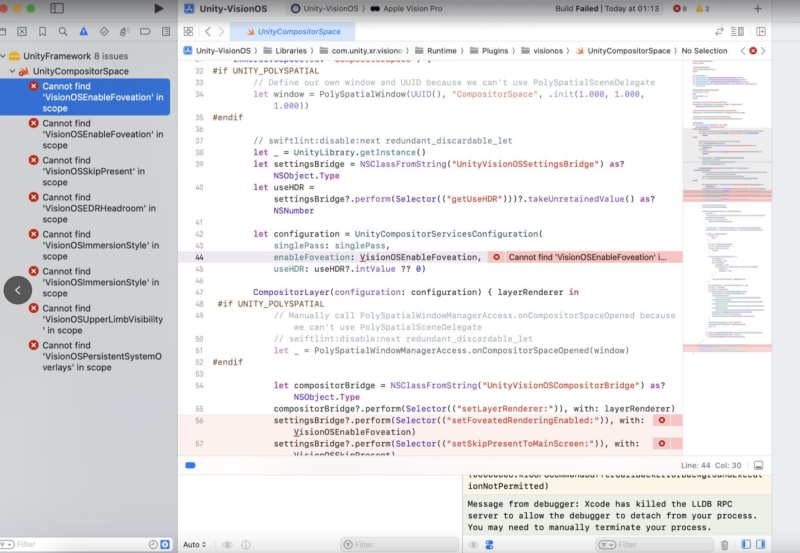800x553 pixels.
Task: Open the related items grid menu
Action: click(x=188, y=32)
